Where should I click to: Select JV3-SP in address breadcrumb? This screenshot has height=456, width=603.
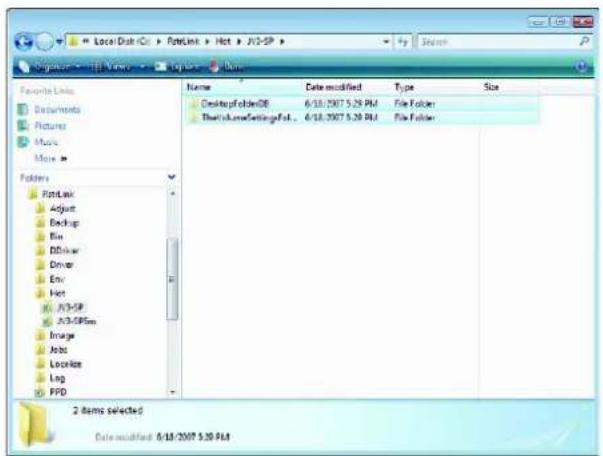point(260,41)
